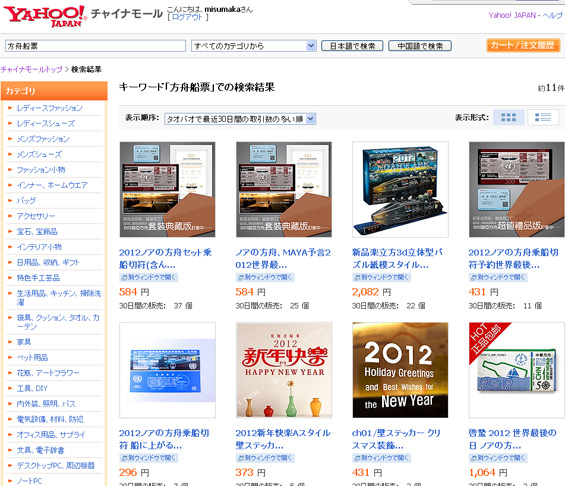
Task: Select ファッション小物 category
Action: click(41, 169)
